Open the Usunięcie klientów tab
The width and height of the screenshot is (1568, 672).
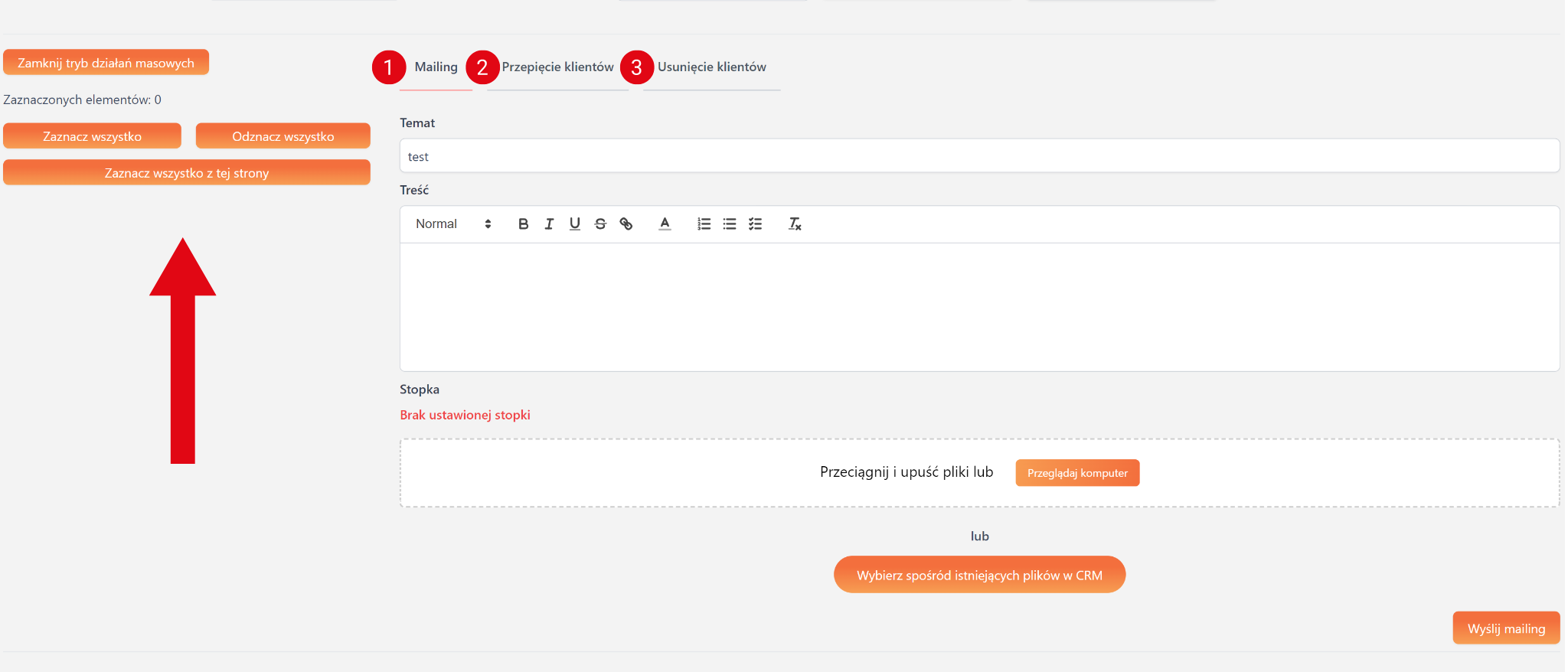(x=711, y=67)
